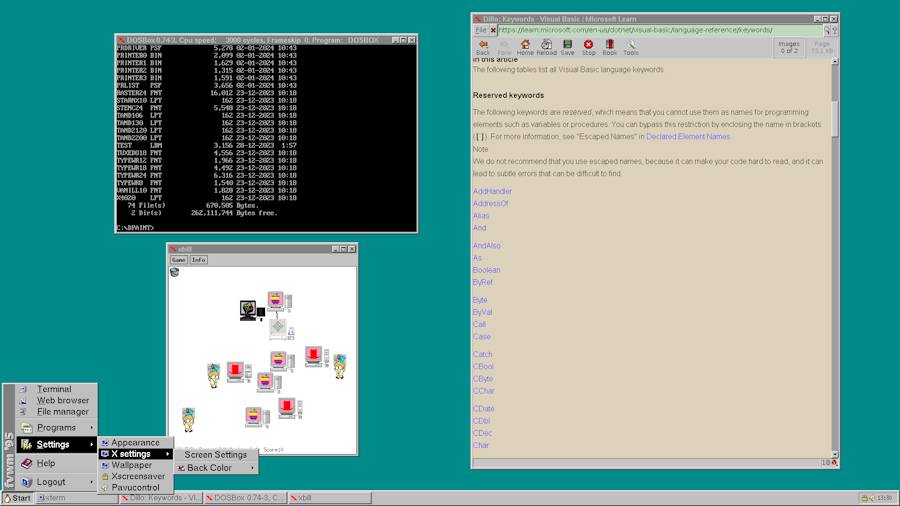Open Pavucontrol from Settings submenu
This screenshot has height=506, width=900.
(135, 488)
